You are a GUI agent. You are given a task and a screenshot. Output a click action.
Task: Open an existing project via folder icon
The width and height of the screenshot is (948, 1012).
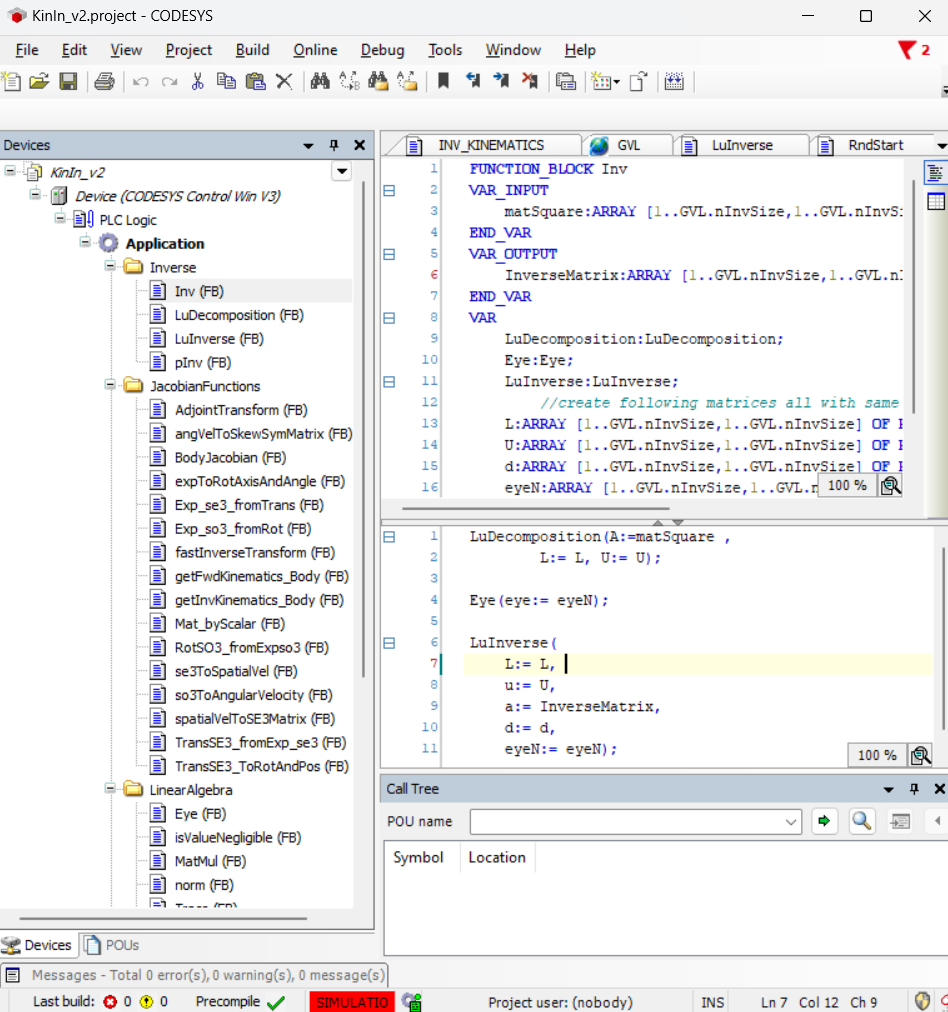tap(39, 81)
